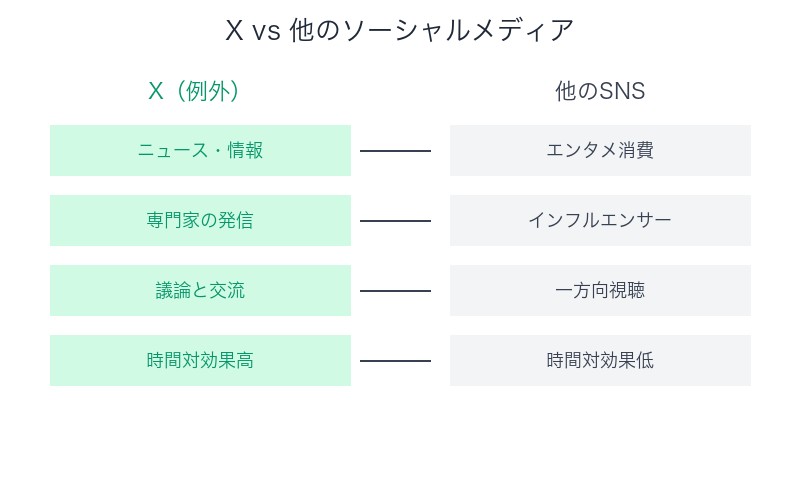Click the green ニュース・情報 box
Viewport: 800px width, 500px height.
(x=200, y=150)
